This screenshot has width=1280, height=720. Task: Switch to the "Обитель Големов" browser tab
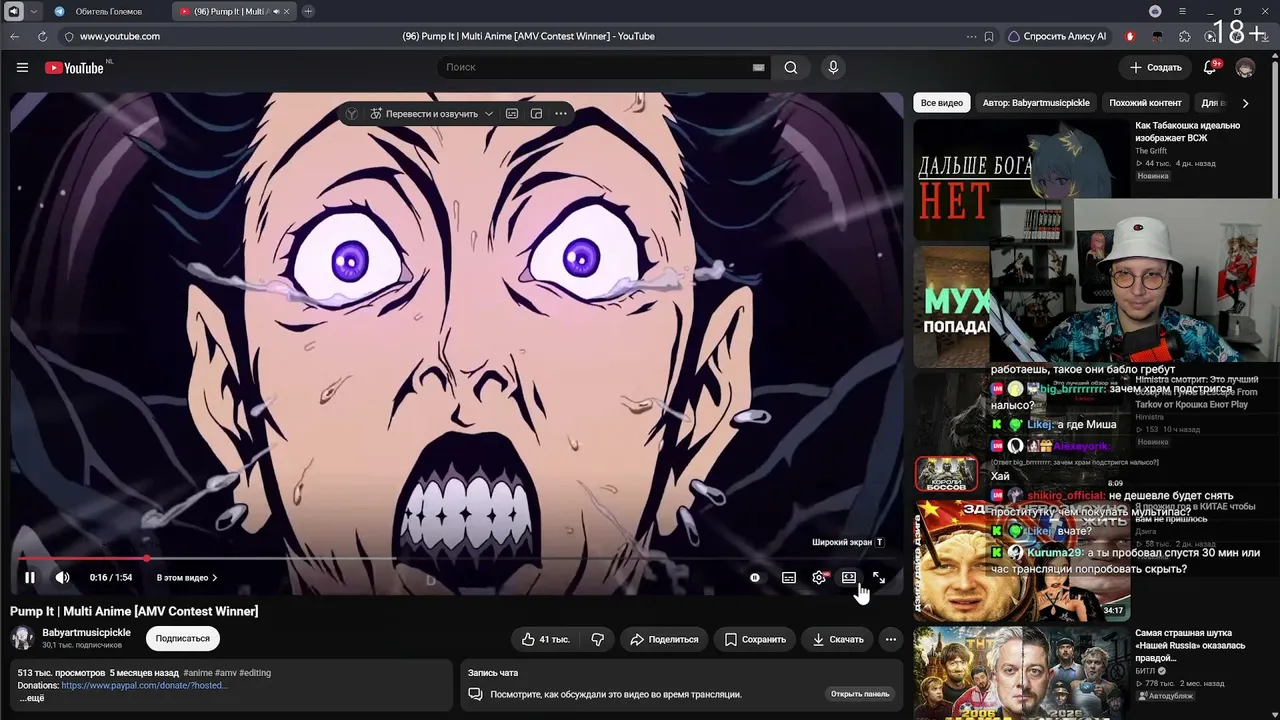(x=107, y=11)
